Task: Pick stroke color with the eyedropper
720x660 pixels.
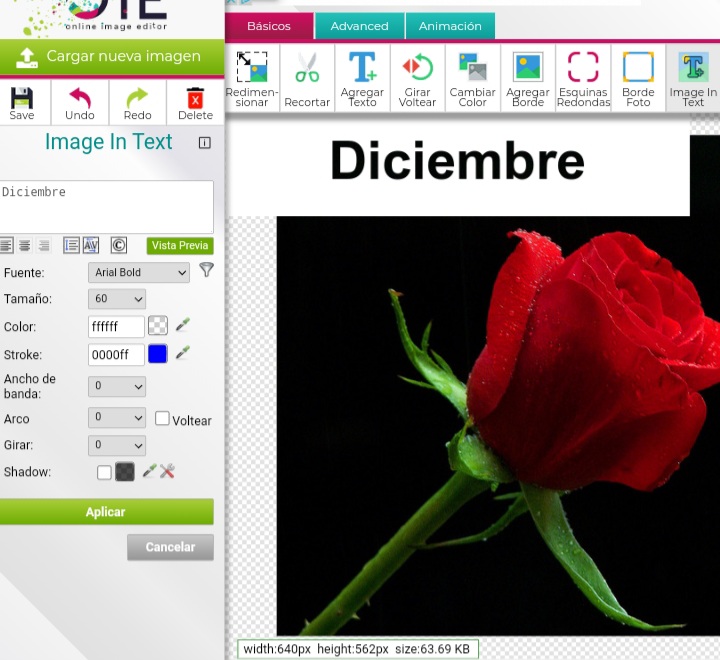Action: click(x=183, y=353)
